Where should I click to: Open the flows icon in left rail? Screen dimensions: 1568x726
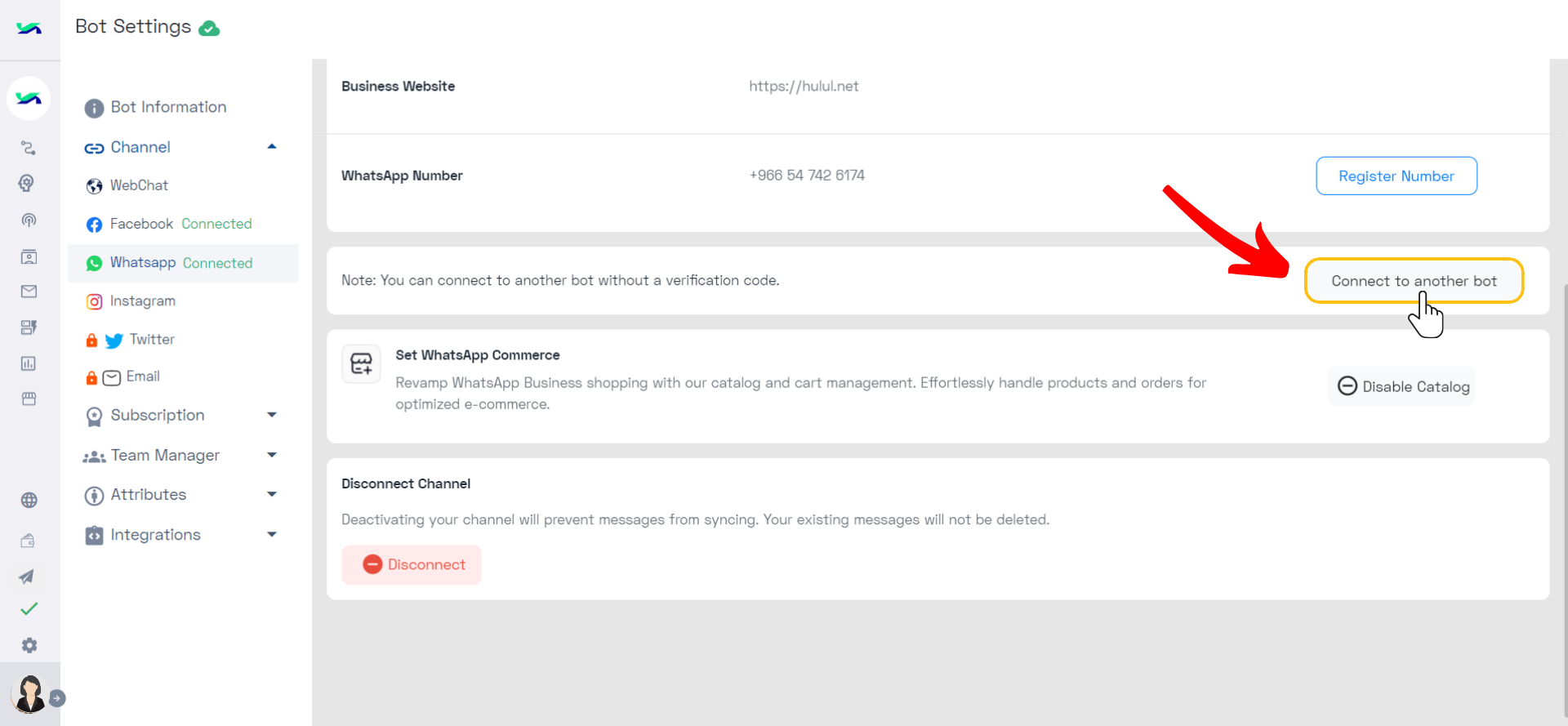tap(29, 148)
